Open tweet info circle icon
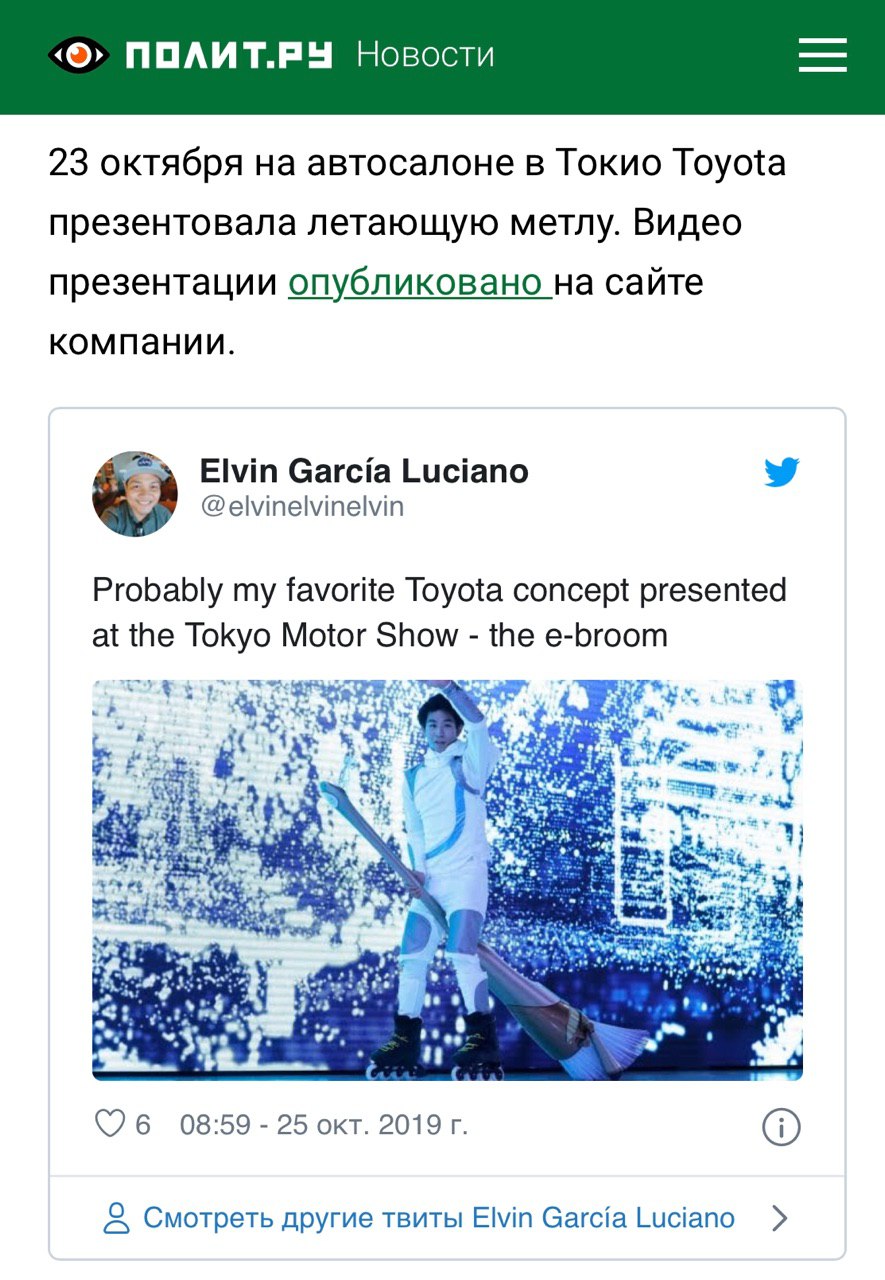Image resolution: width=885 pixels, height=1280 pixels. coord(782,1127)
